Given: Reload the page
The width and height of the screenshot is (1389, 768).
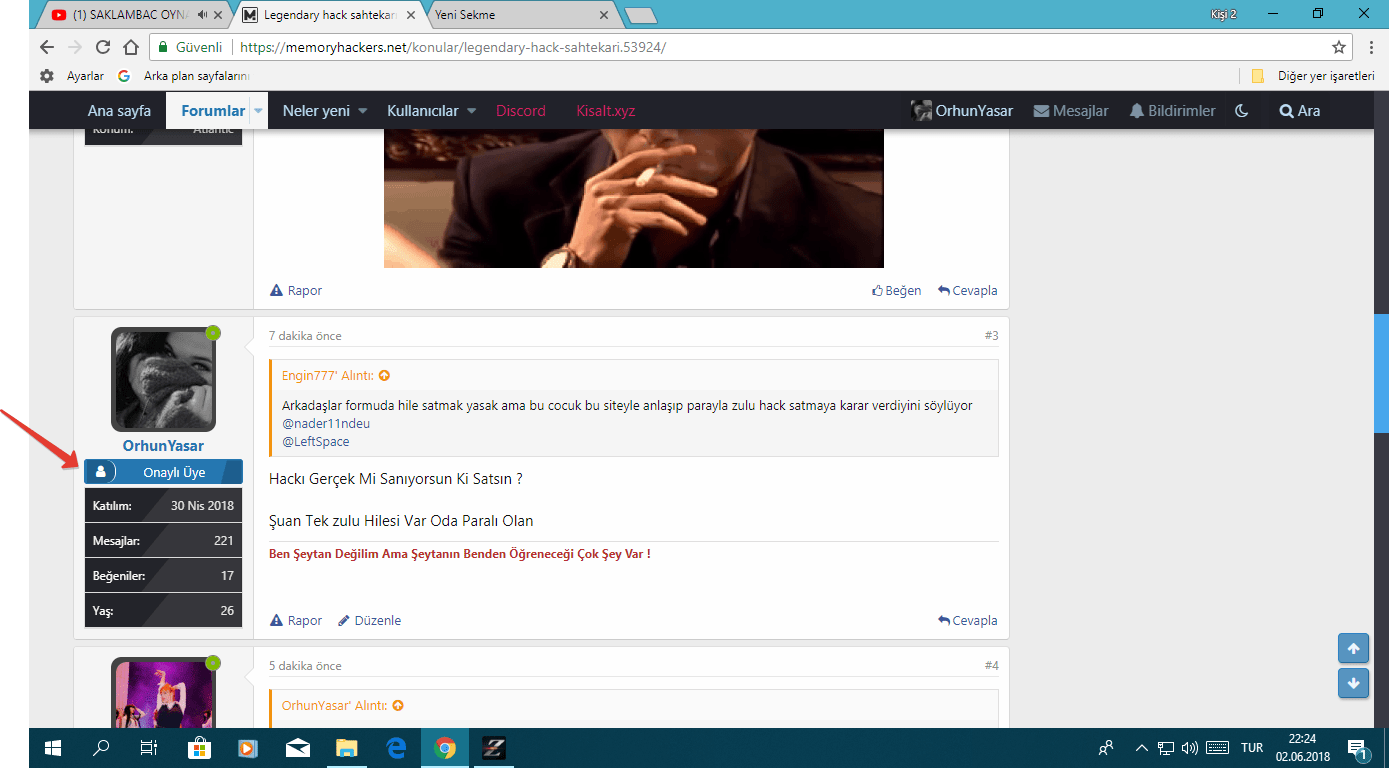Looking at the screenshot, I should 103,47.
